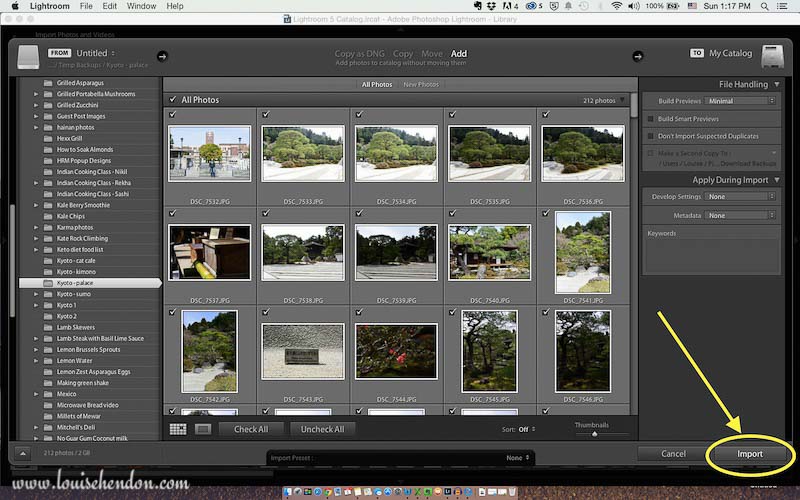Open the Apple menu icon
Viewport: 800px width, 500px height.
pyautogui.click(x=15, y=6)
